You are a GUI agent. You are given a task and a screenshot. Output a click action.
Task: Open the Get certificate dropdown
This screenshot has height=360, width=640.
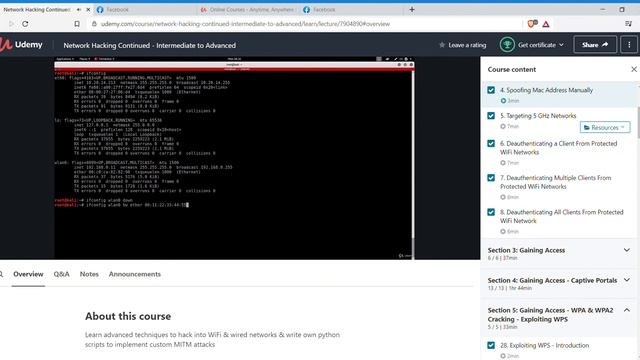click(x=540, y=45)
